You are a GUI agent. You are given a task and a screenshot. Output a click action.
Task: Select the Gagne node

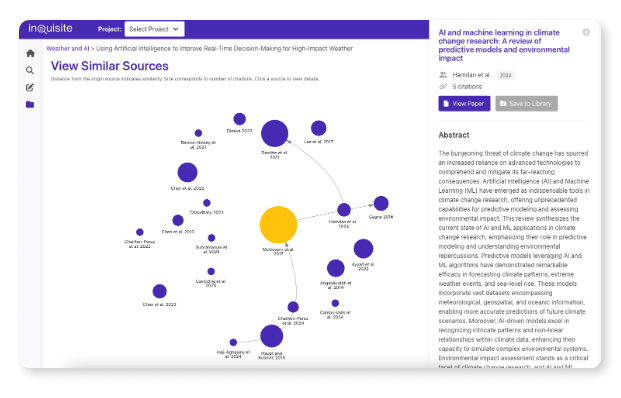381,204
